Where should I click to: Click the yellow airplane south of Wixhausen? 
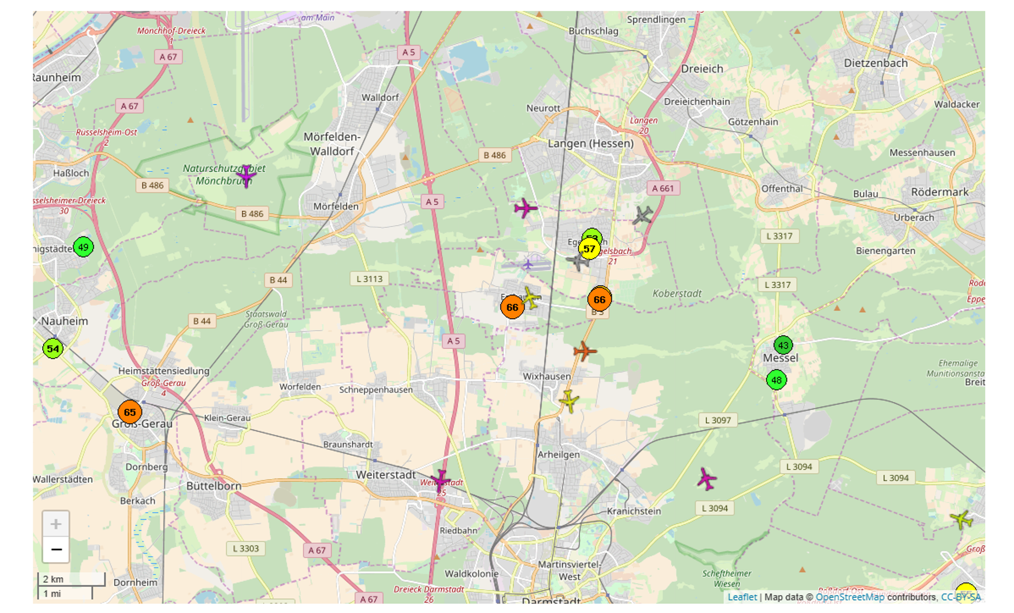569,401
